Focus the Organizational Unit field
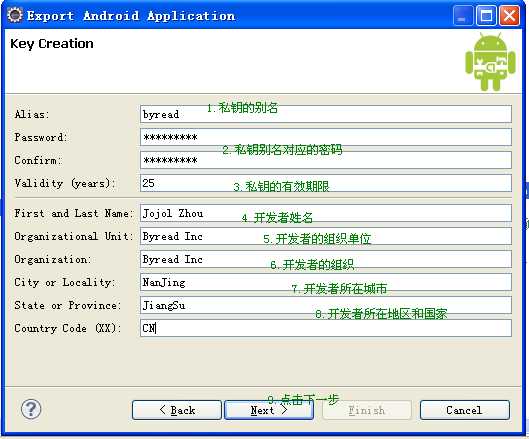The image size is (529, 439). (326, 236)
